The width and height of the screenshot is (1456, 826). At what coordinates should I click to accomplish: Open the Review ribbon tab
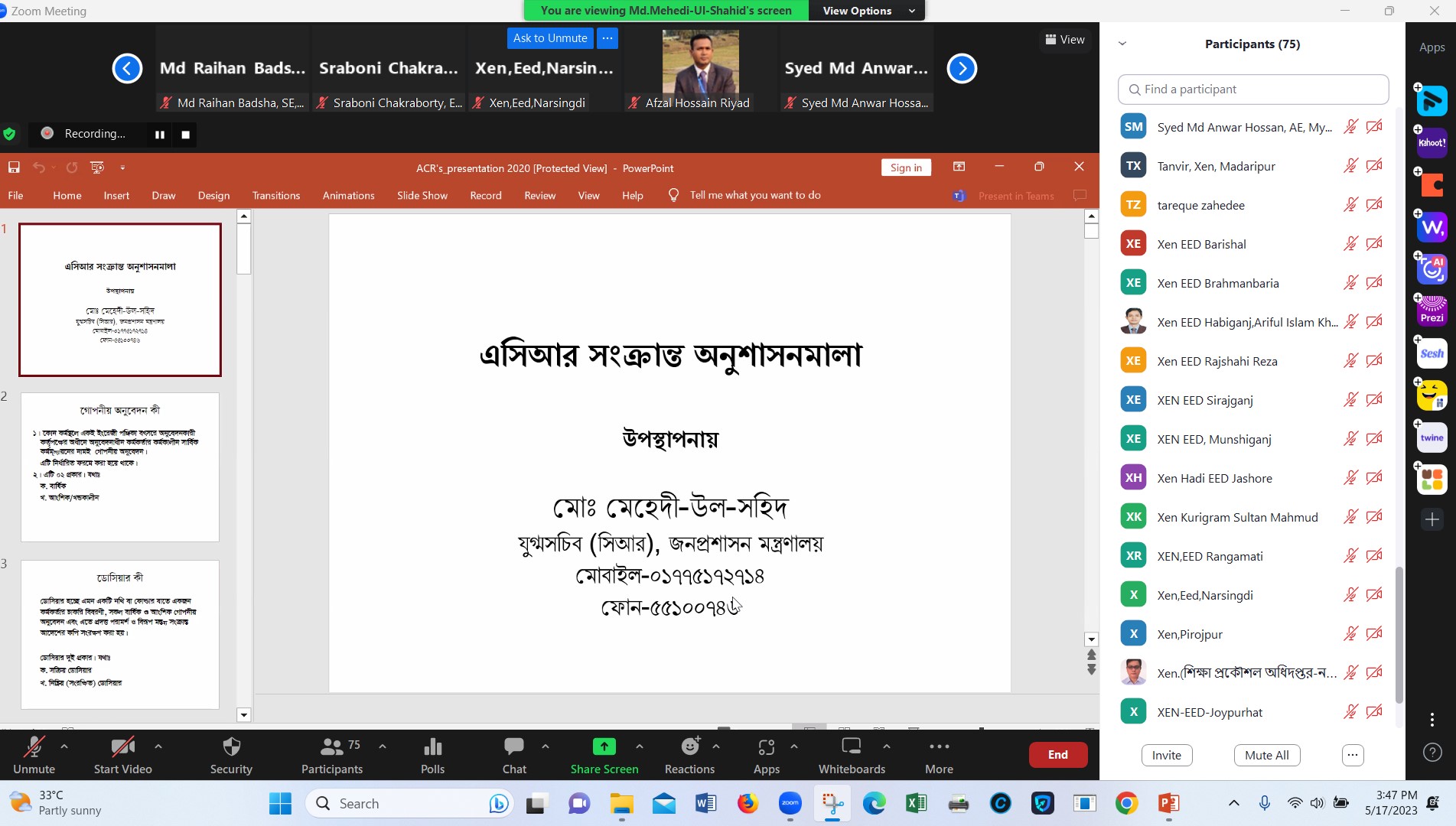(539, 195)
